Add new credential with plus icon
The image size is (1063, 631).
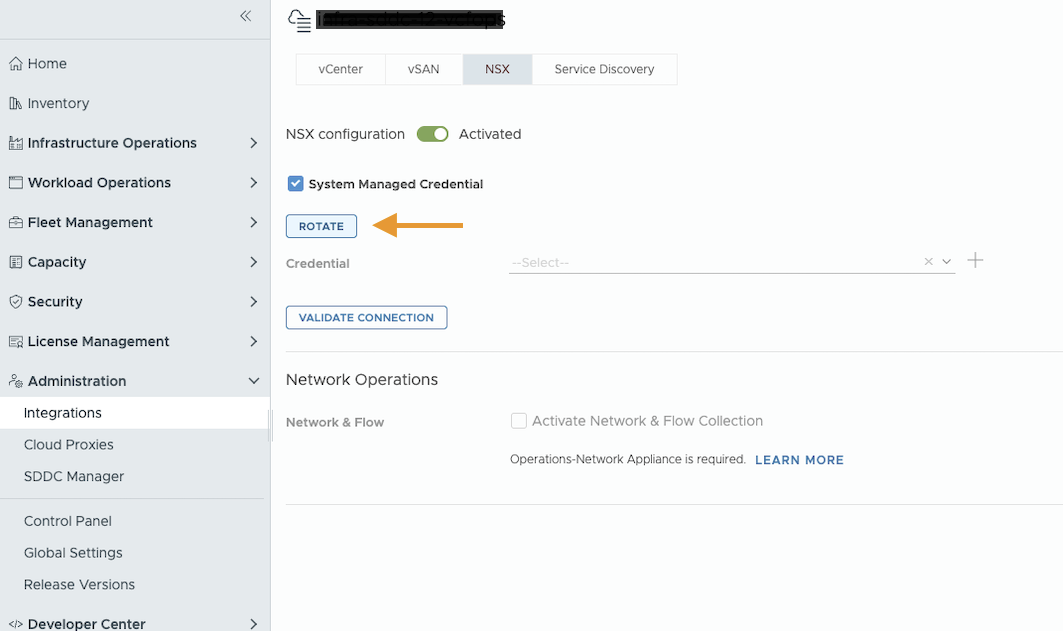976,261
